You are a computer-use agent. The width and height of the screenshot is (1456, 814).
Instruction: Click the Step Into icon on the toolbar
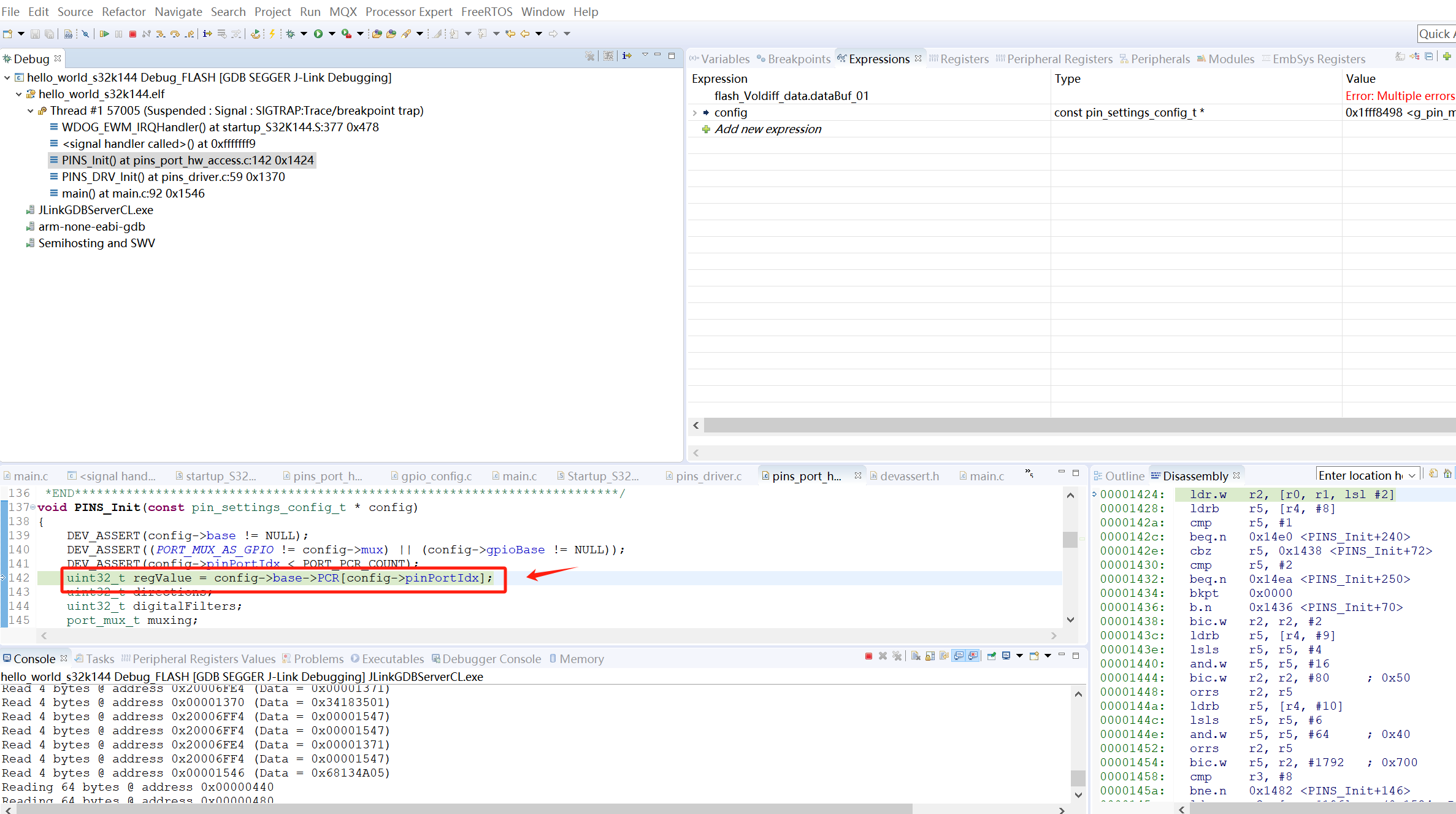(x=160, y=34)
